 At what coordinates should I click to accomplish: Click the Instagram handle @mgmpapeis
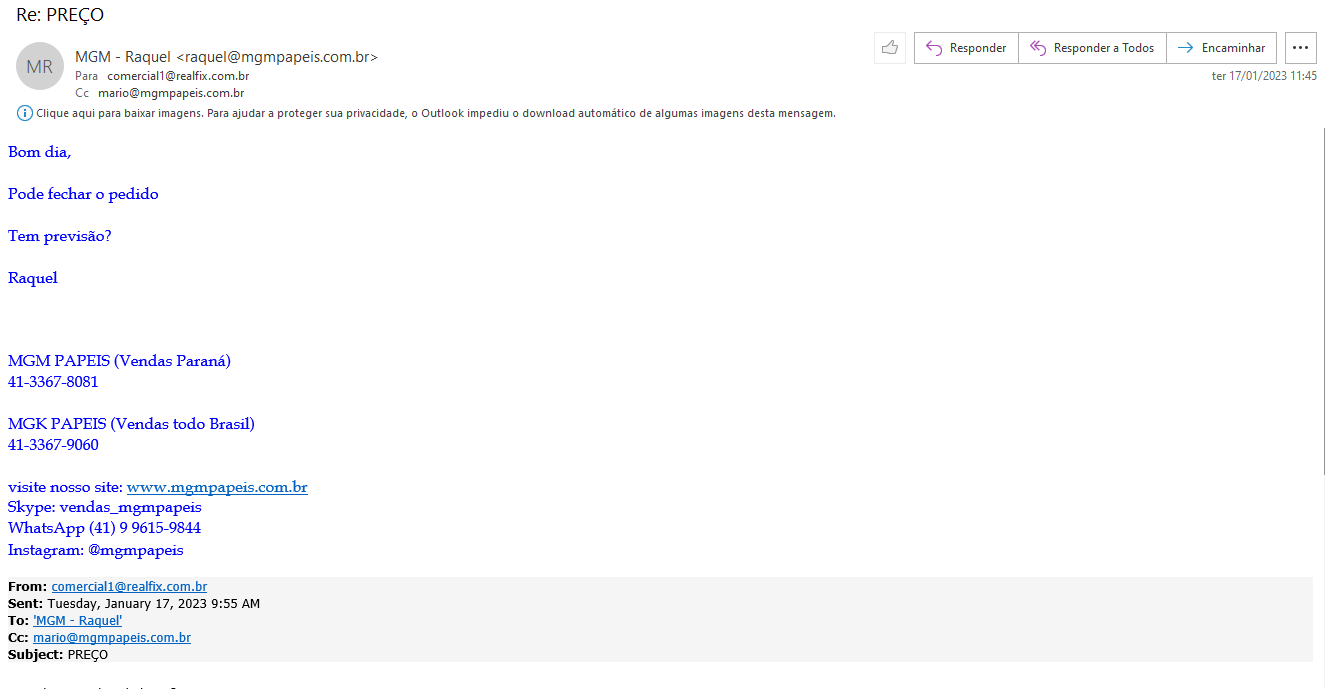[x=135, y=550]
